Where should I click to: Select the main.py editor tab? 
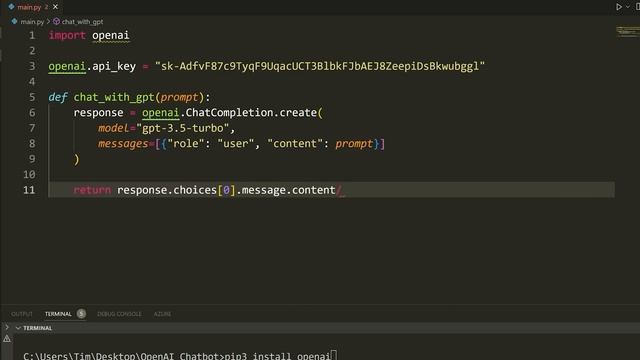[33, 7]
